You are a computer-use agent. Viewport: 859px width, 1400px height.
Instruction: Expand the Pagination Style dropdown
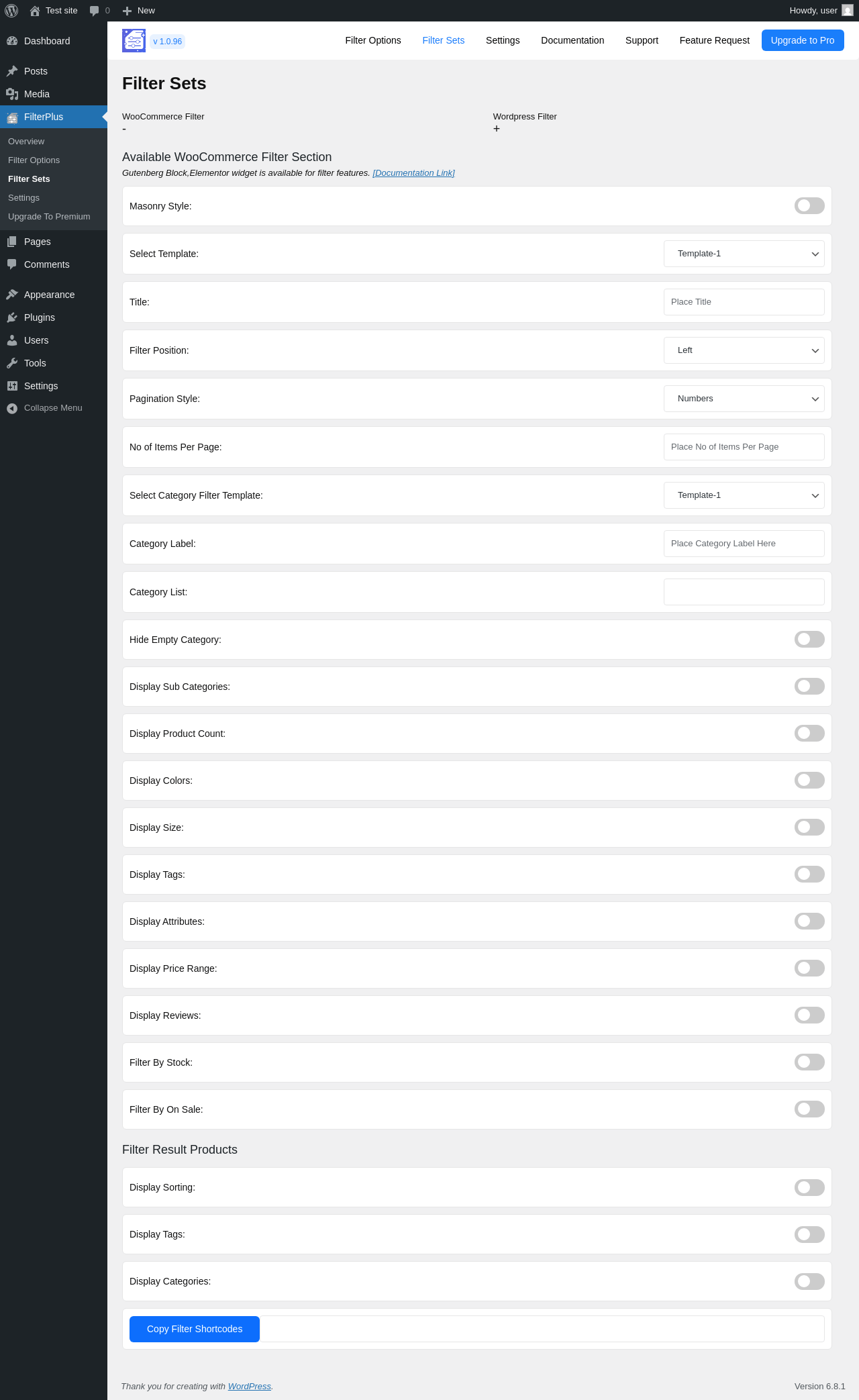pos(744,399)
